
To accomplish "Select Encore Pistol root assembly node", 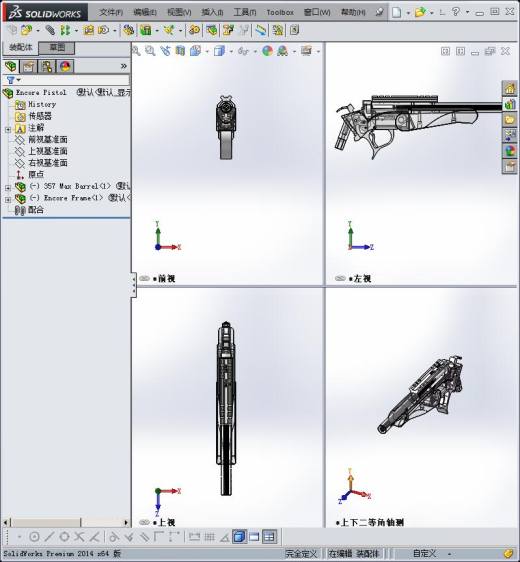I will click(41, 92).
